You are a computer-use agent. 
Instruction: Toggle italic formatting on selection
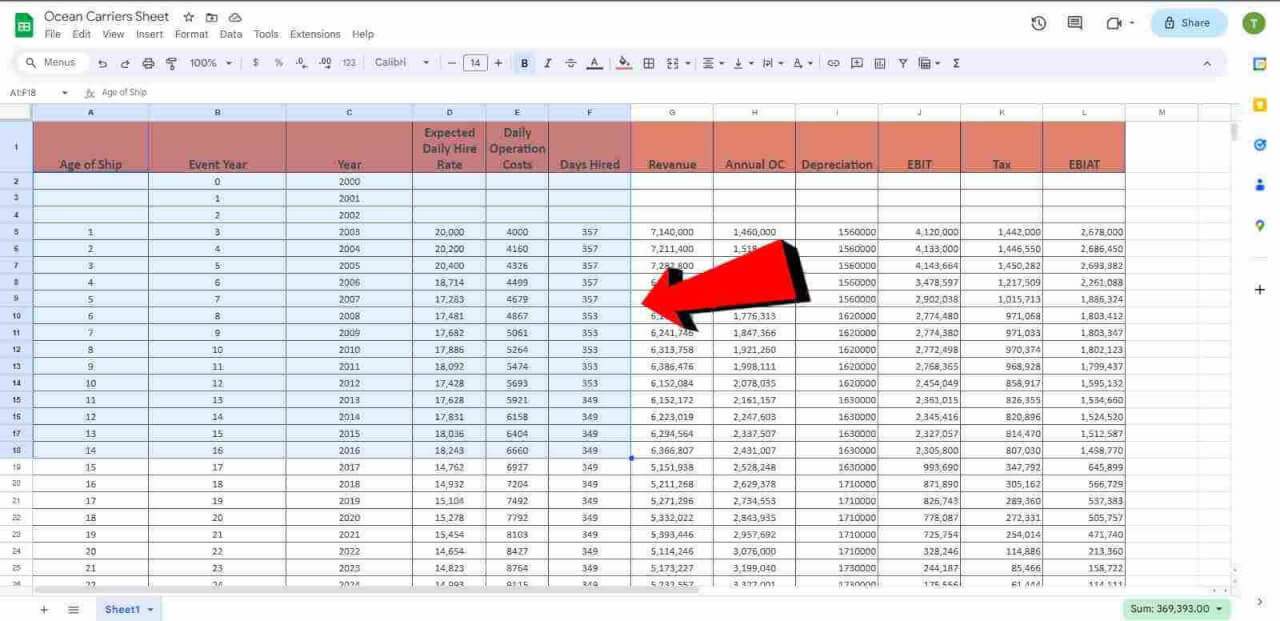[x=547, y=62]
